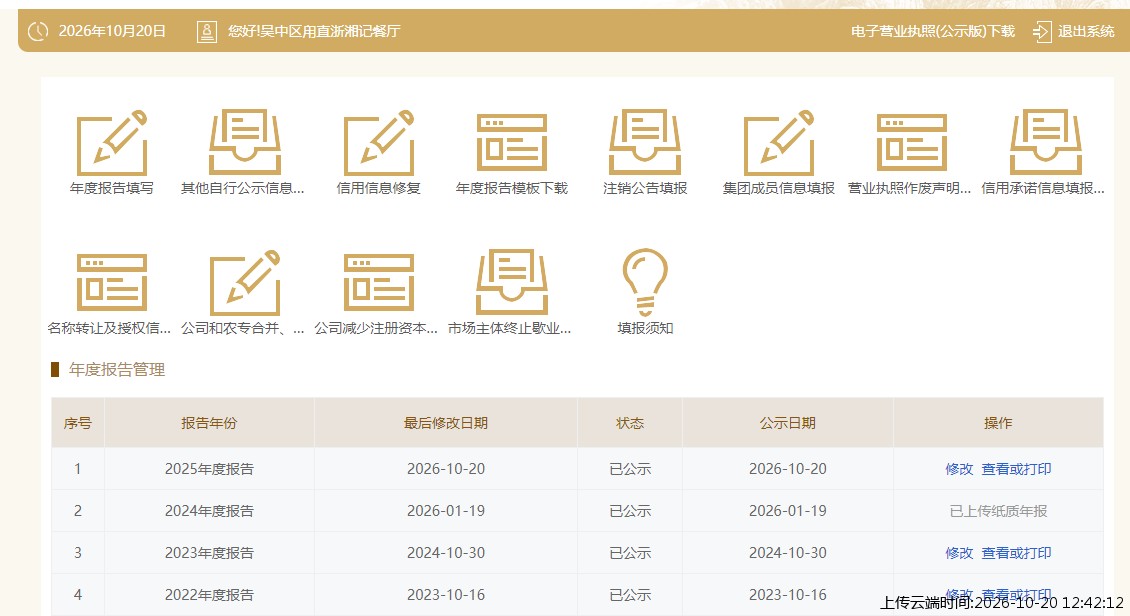
Task: Click 已公示 status in 2023年度报告 row
Action: coord(630,553)
